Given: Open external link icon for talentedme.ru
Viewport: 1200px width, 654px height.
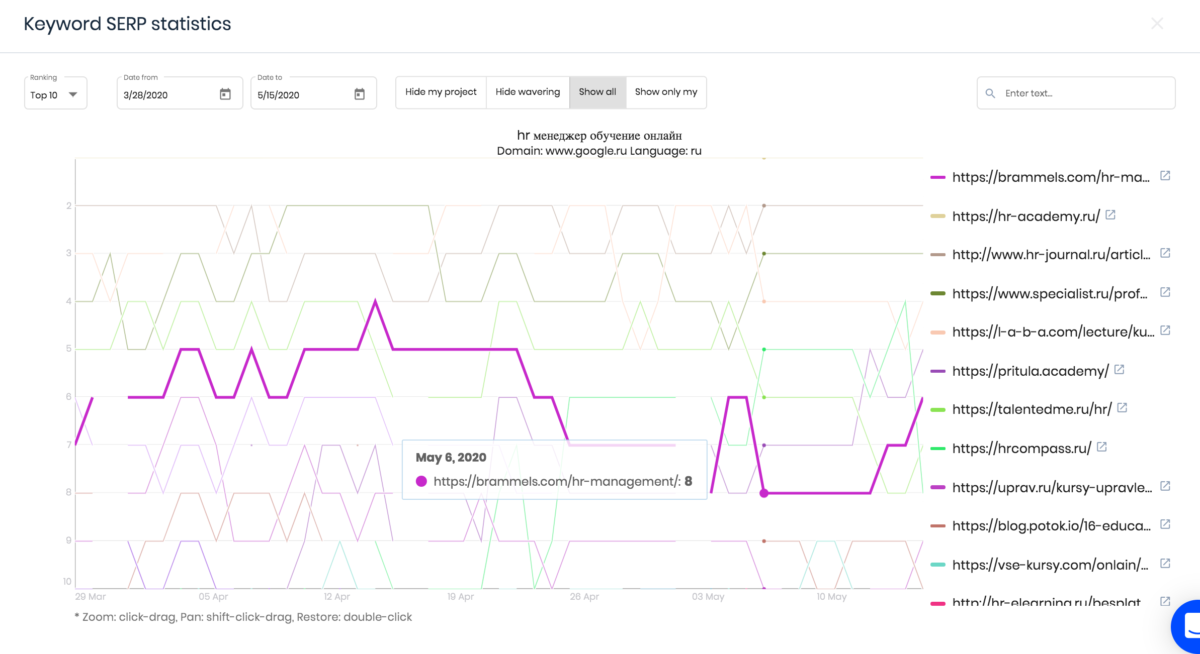Looking at the screenshot, I should pyautogui.click(x=1122, y=408).
